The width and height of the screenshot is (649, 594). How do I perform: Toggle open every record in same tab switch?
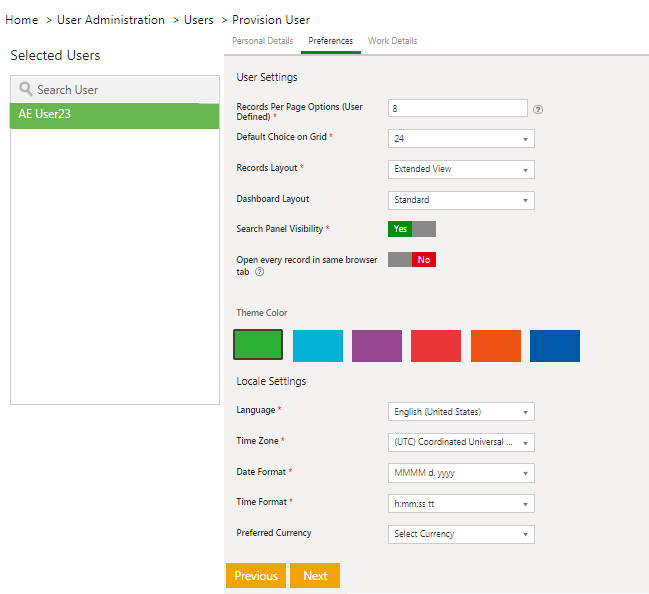pos(412,260)
